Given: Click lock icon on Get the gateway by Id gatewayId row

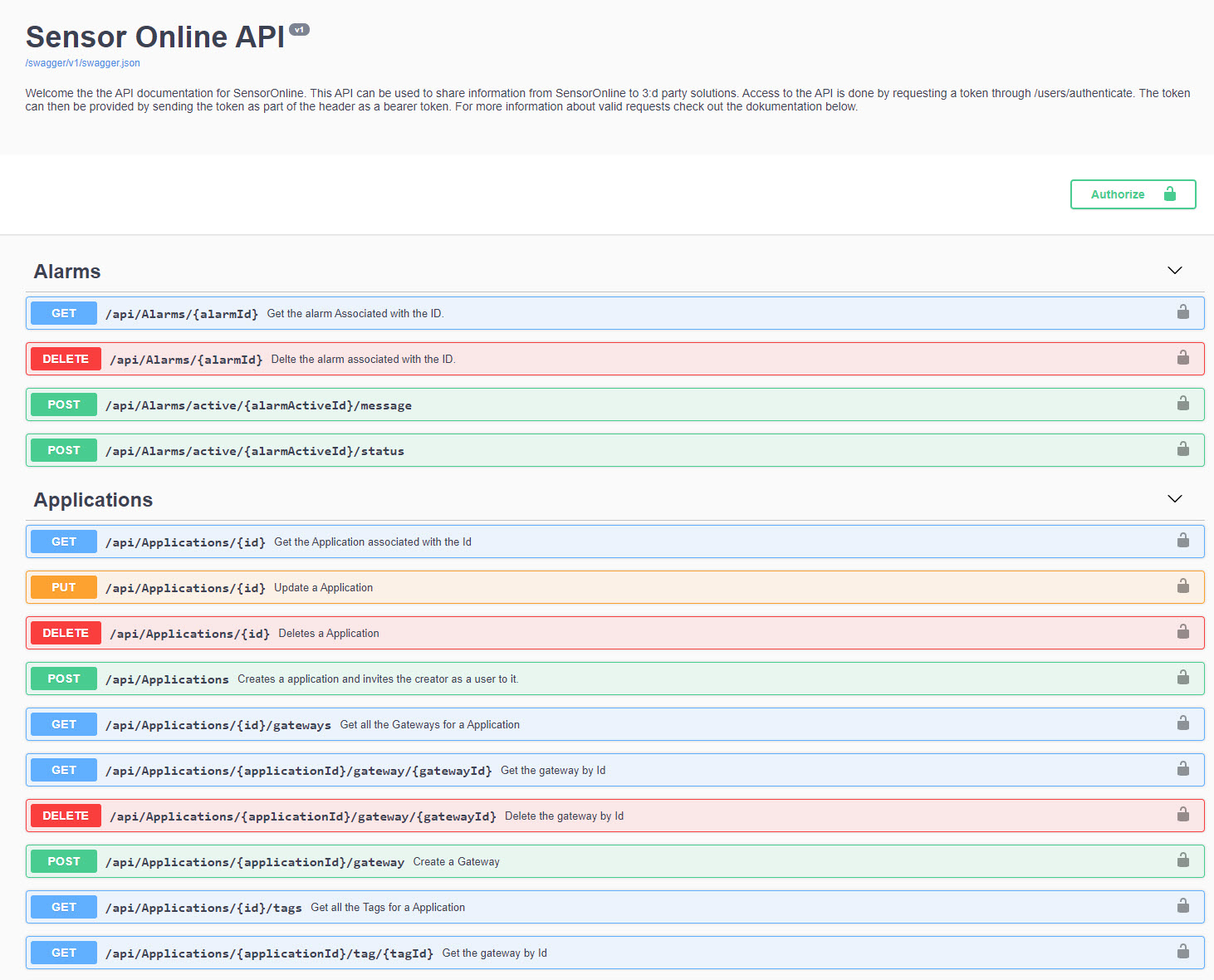Looking at the screenshot, I should [x=1182, y=769].
